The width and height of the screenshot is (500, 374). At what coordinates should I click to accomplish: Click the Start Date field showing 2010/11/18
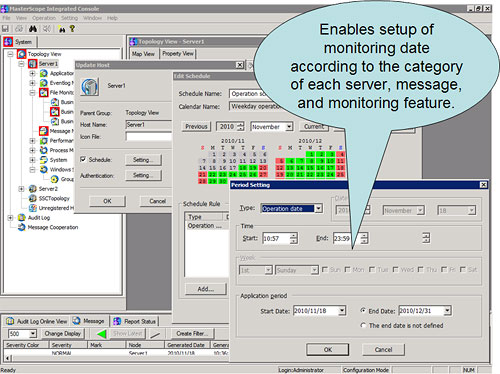coord(315,311)
